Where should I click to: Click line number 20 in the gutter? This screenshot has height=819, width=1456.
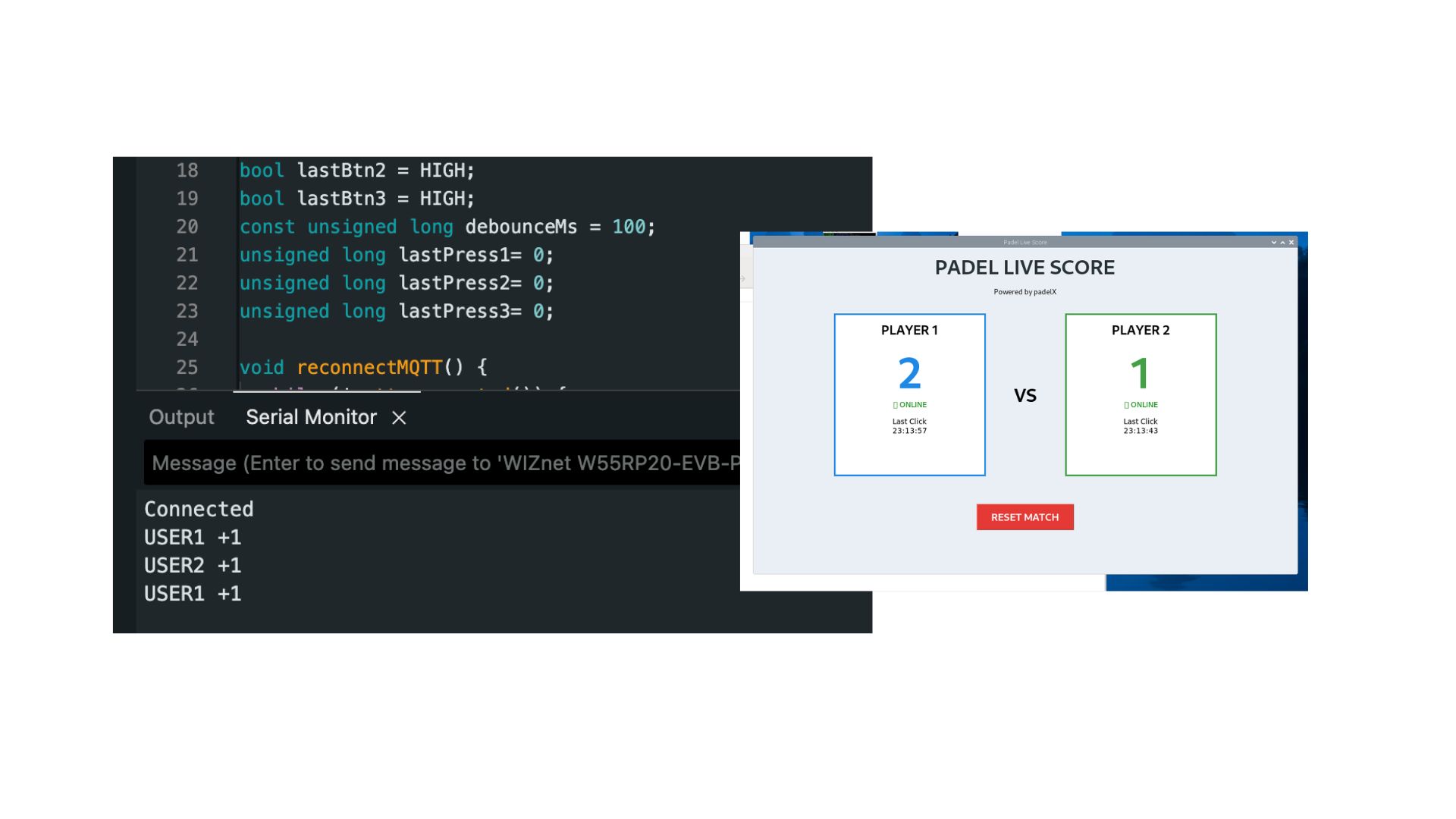(187, 227)
